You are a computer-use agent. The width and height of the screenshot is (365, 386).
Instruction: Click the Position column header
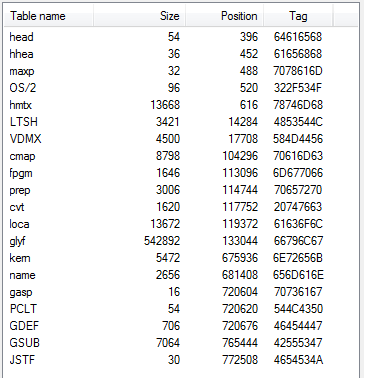225,16
